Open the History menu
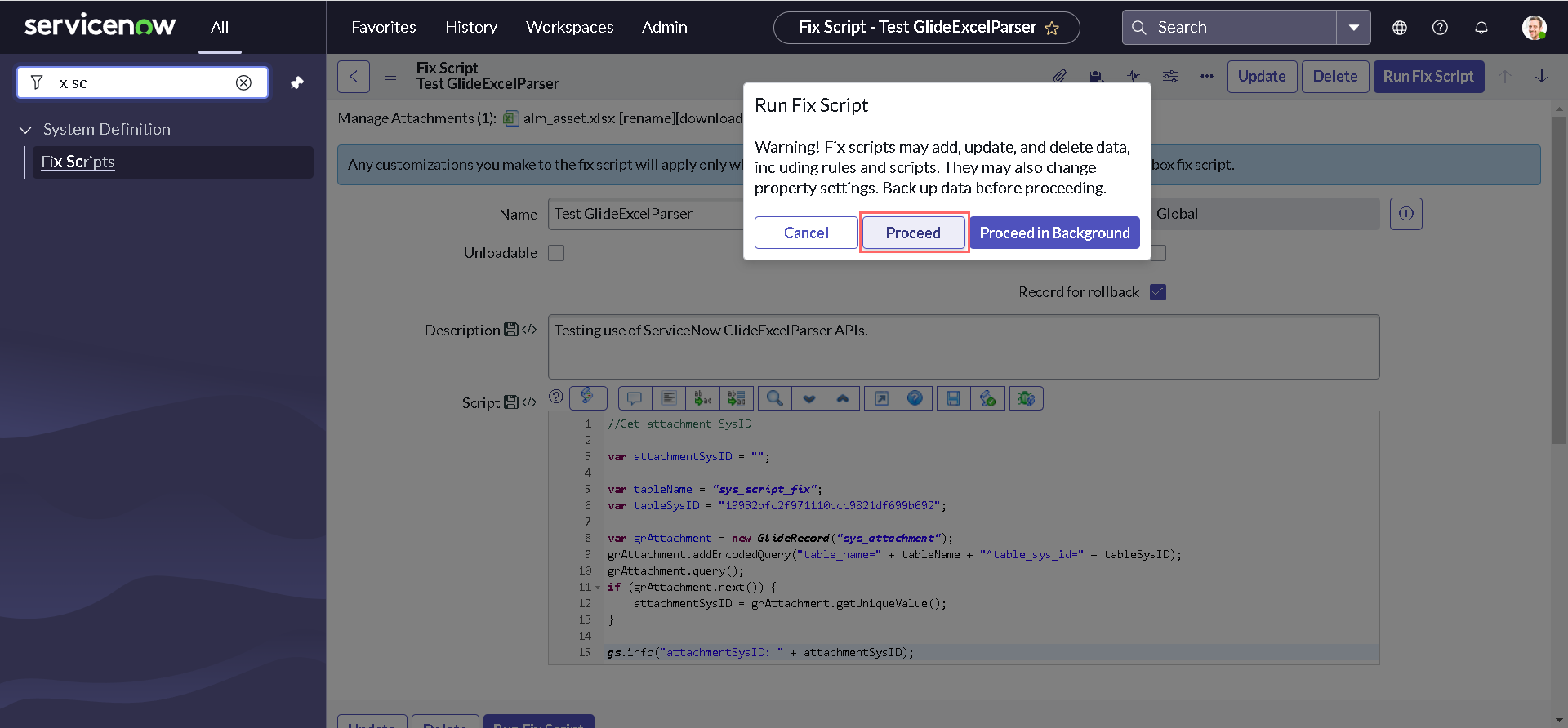Image resolution: width=1568 pixels, height=728 pixels. tap(471, 28)
